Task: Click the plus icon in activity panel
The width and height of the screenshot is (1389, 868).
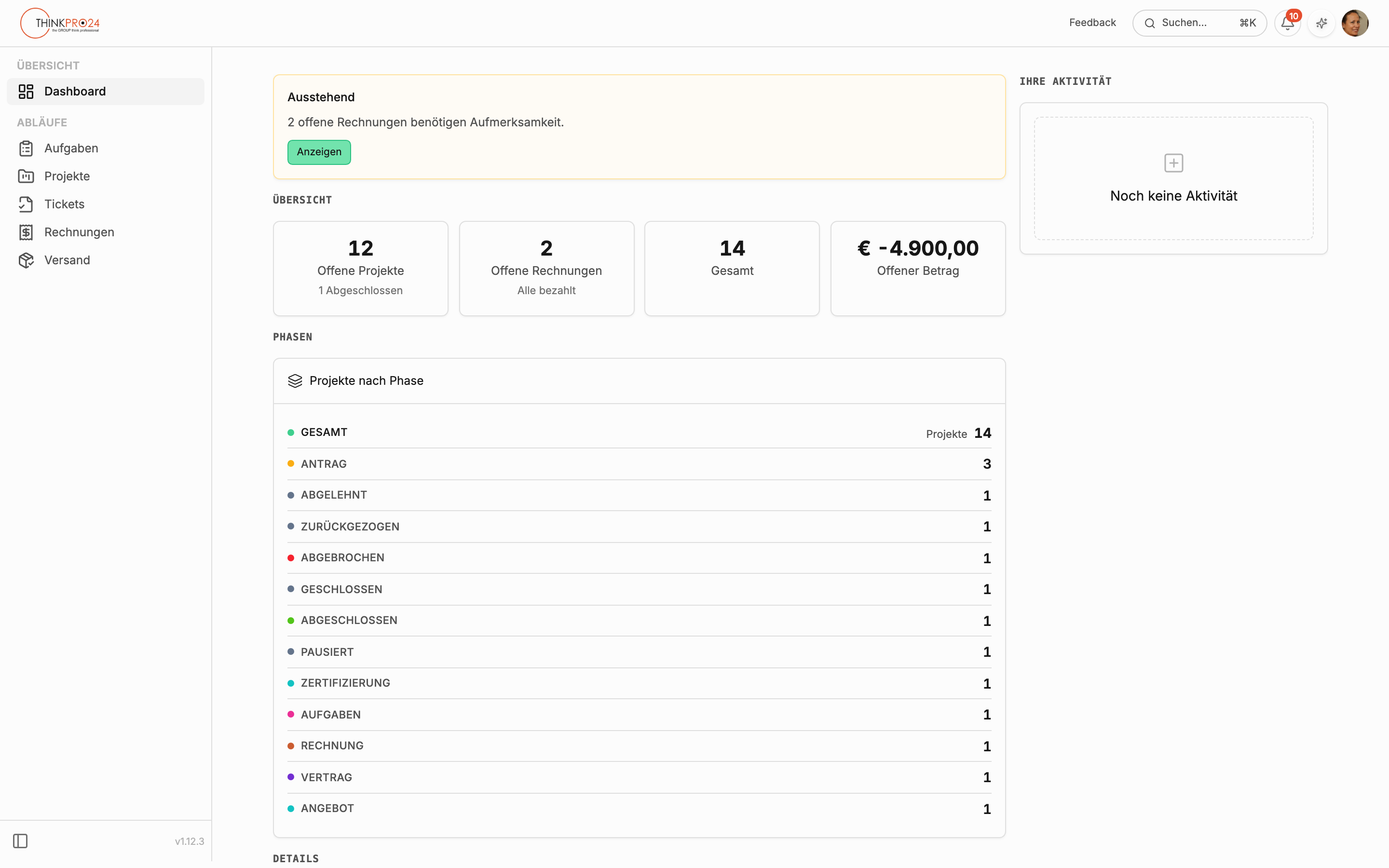Action: coord(1173,163)
